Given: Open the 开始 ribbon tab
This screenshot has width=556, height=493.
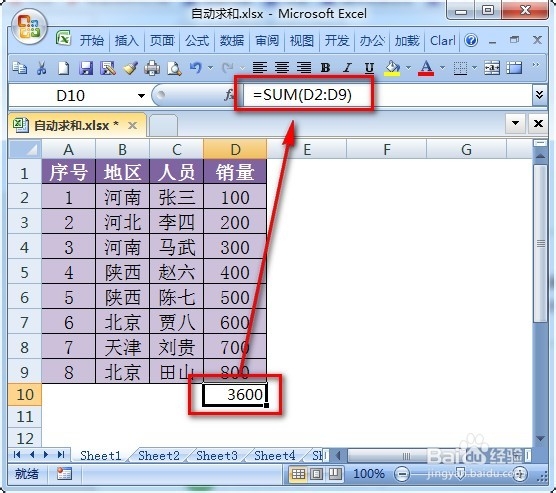Looking at the screenshot, I should (91, 40).
